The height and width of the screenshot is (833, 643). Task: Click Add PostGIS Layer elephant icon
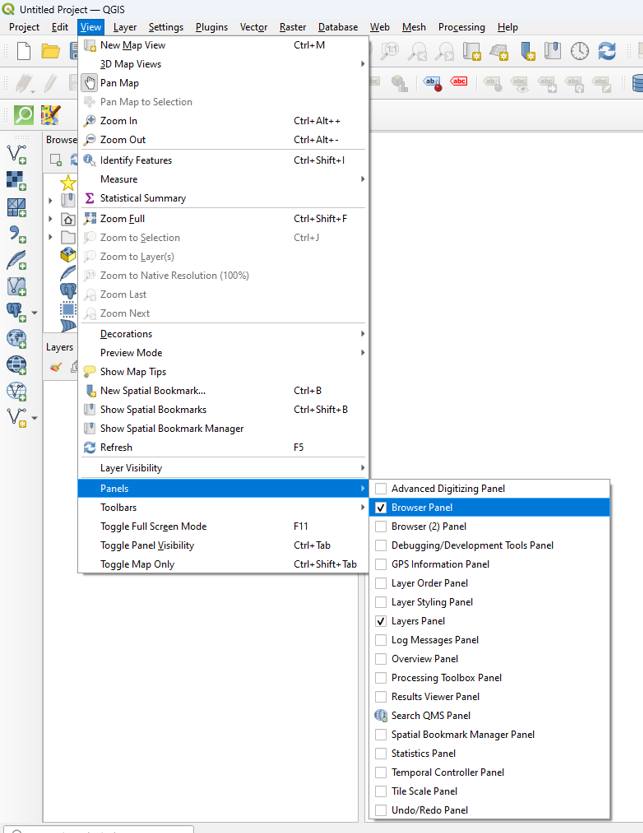point(16,312)
